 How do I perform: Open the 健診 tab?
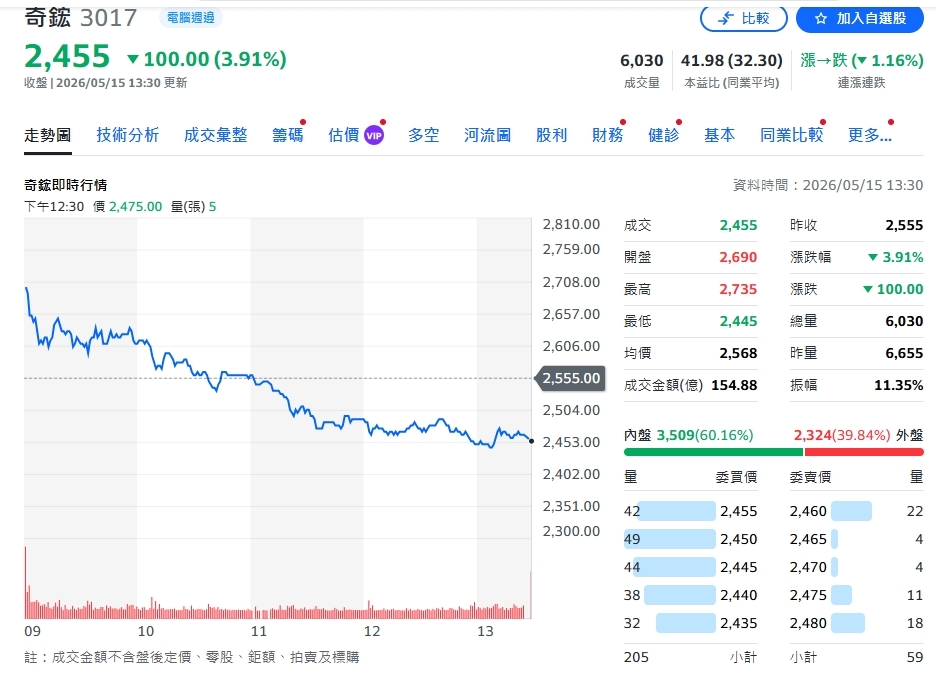(664, 135)
